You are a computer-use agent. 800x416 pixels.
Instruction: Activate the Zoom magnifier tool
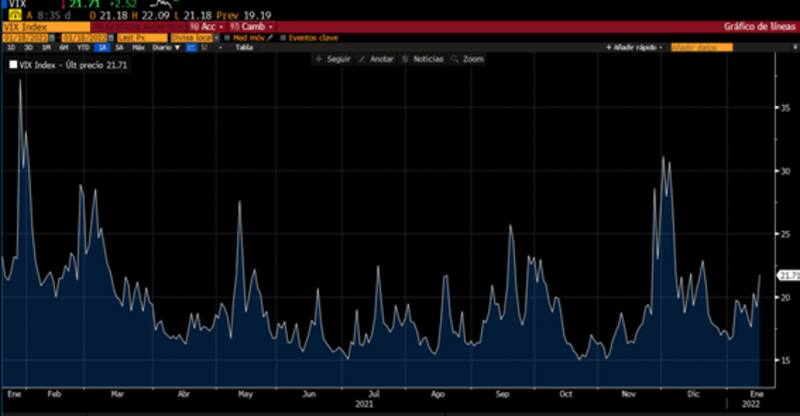point(456,60)
